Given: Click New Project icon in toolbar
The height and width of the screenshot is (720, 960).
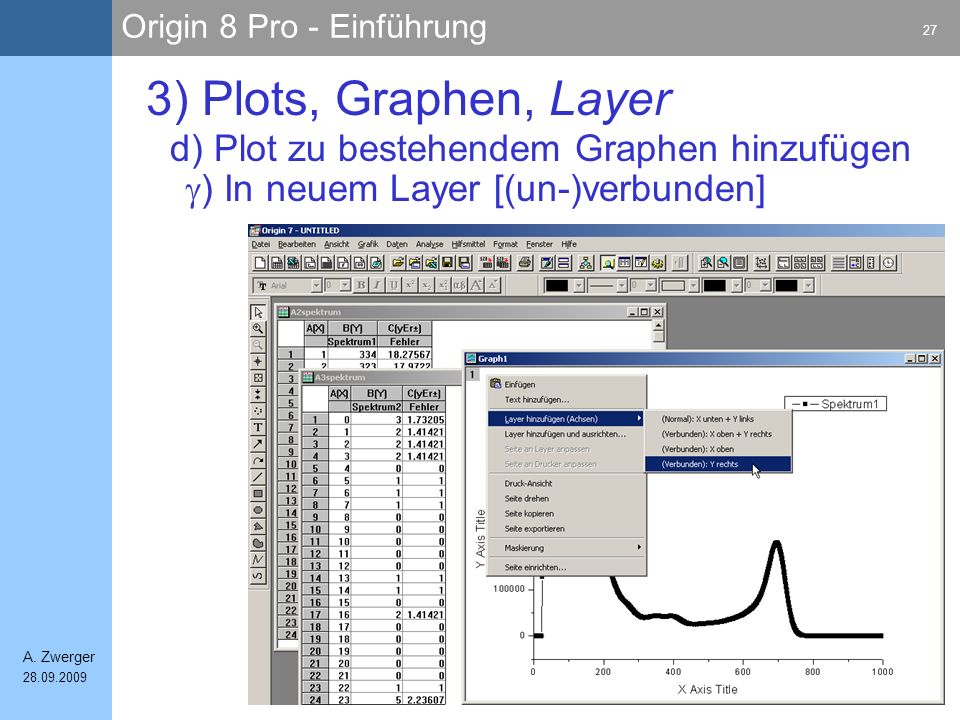Looking at the screenshot, I should click(260, 263).
